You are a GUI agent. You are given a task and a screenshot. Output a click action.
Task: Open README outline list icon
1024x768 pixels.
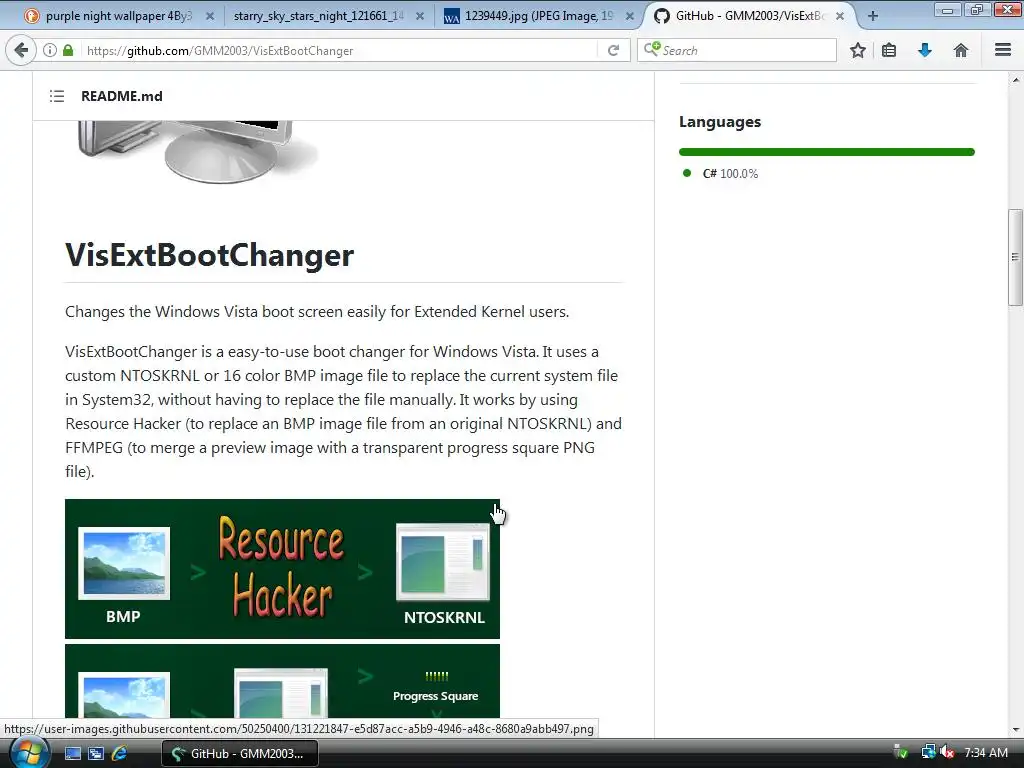pos(57,97)
